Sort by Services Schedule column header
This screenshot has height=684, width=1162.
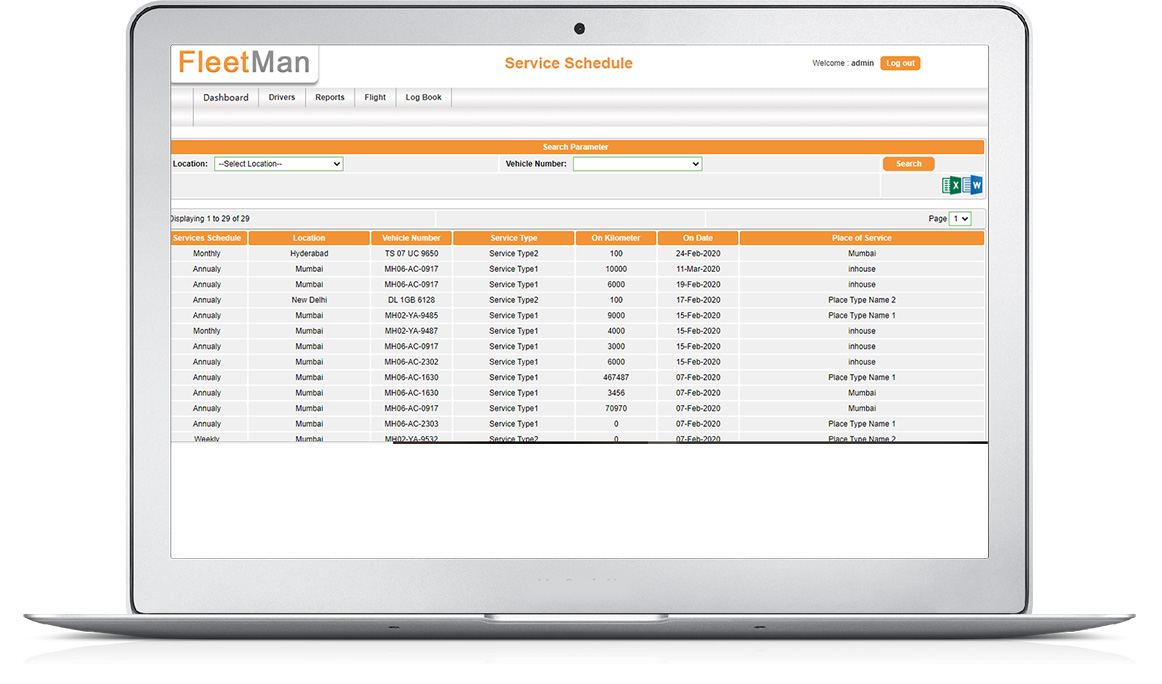point(207,238)
